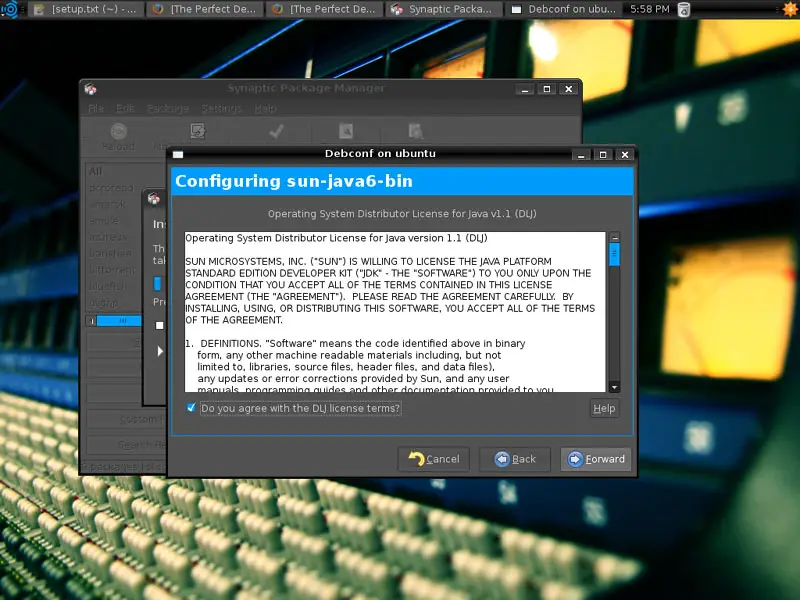Switch to first 'The Perfect De...' Firefox taskbar entry
Screen dimensions: 800x600
pyautogui.click(x=205, y=9)
